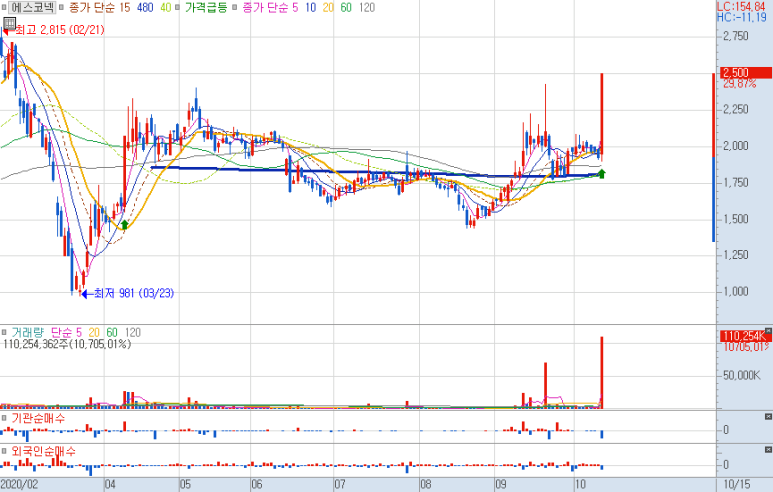Click the 2,750 price axis label
Viewport: 773px width, 492px height.
click(x=736, y=36)
